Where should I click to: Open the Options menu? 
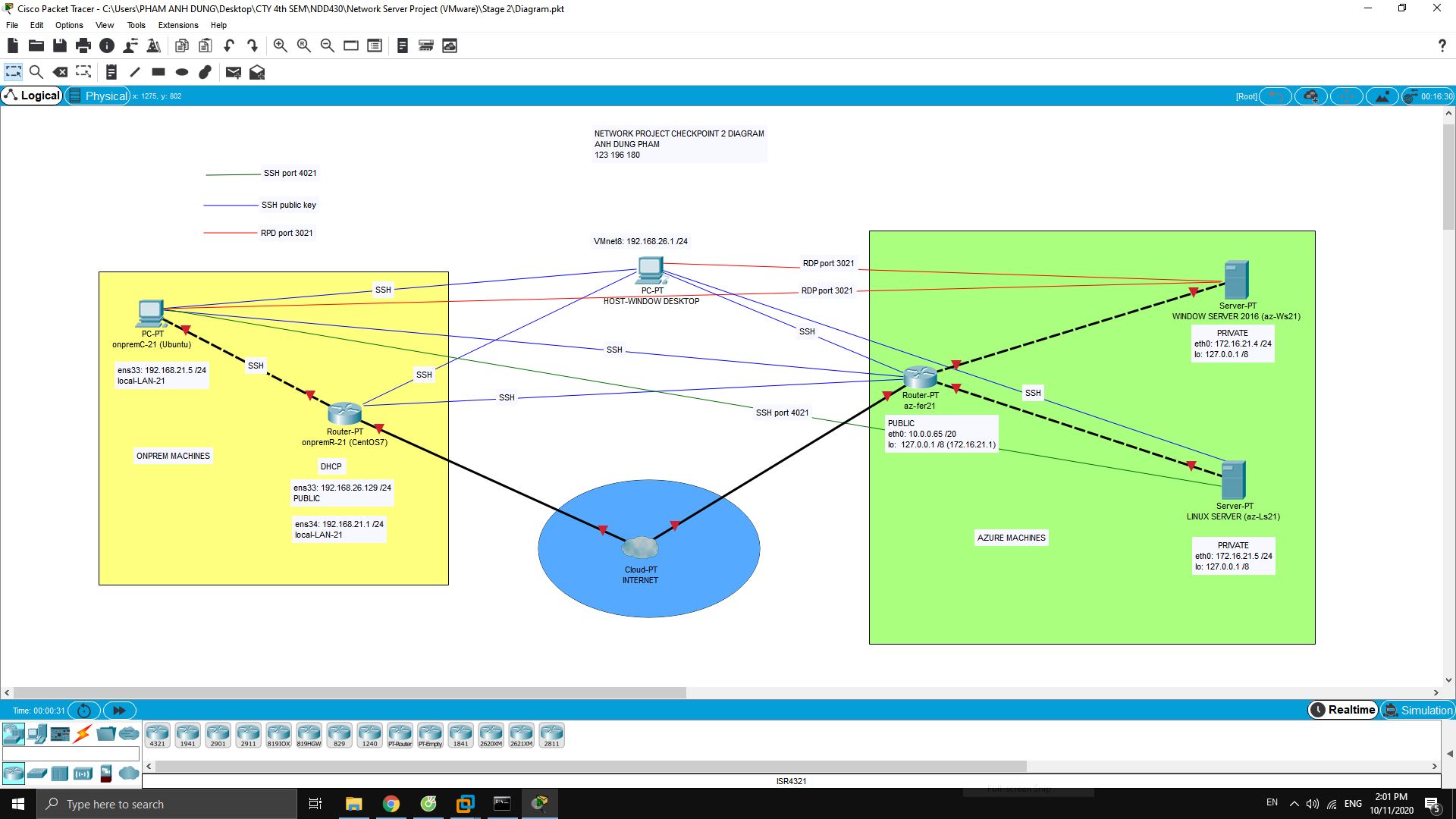68,25
